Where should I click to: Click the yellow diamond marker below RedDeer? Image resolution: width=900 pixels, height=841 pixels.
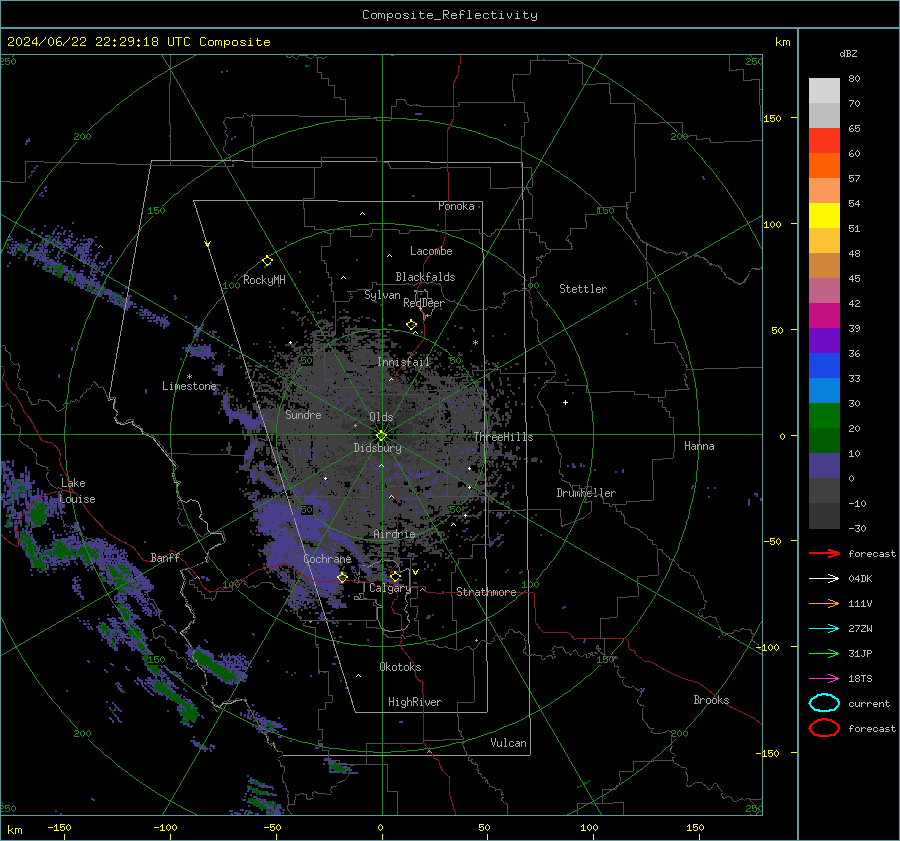point(411,325)
